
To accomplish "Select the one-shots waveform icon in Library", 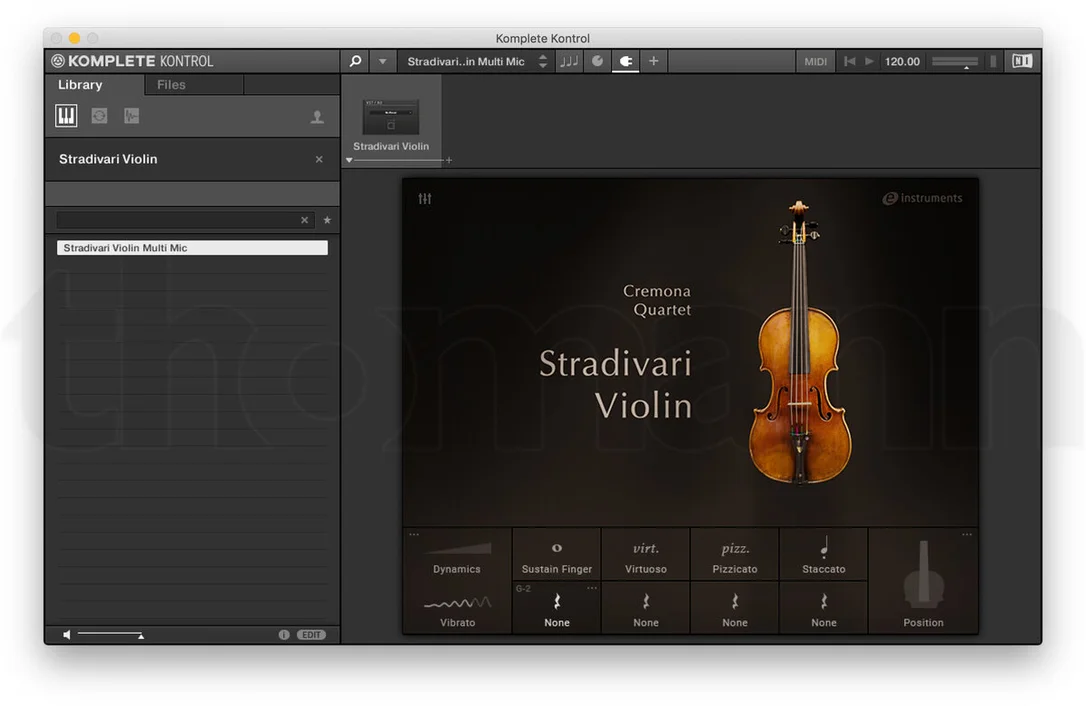I will (132, 116).
